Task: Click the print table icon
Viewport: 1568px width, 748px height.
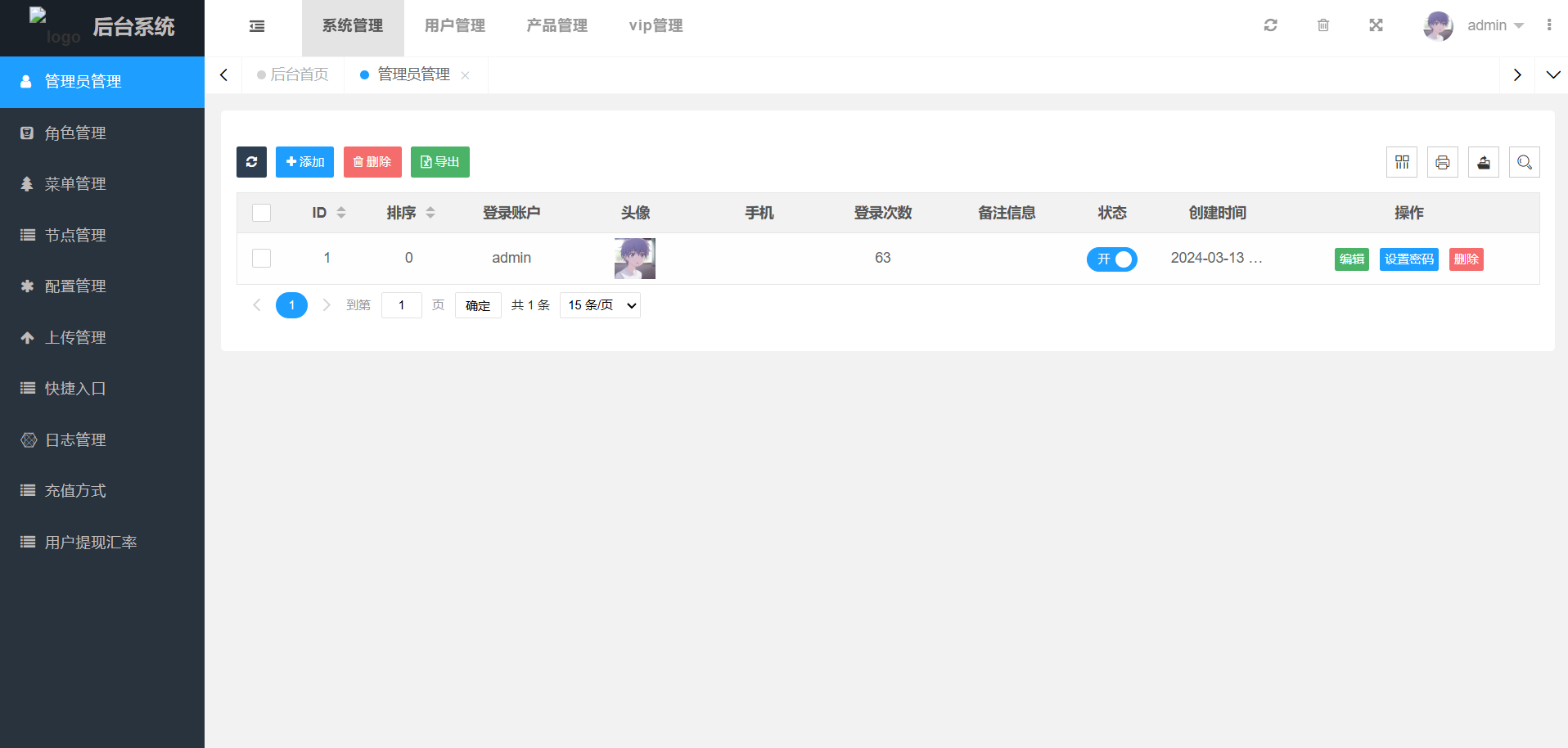Action: pyautogui.click(x=1442, y=162)
